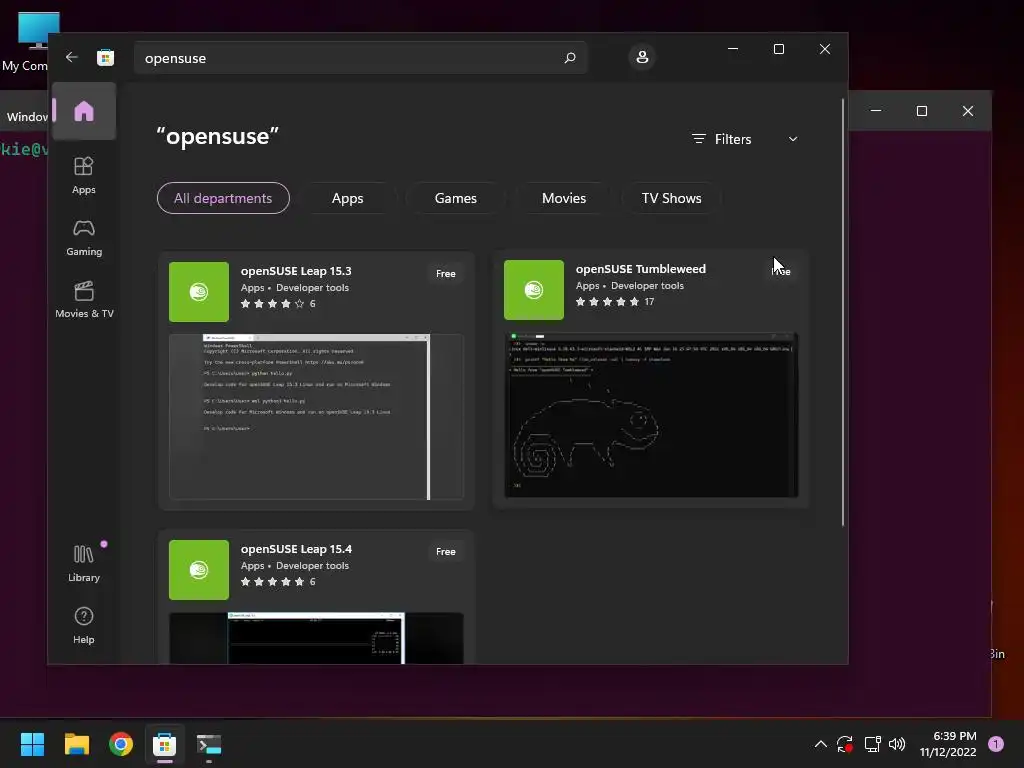
Task: Minimize the background terminal window
Action: (876, 111)
